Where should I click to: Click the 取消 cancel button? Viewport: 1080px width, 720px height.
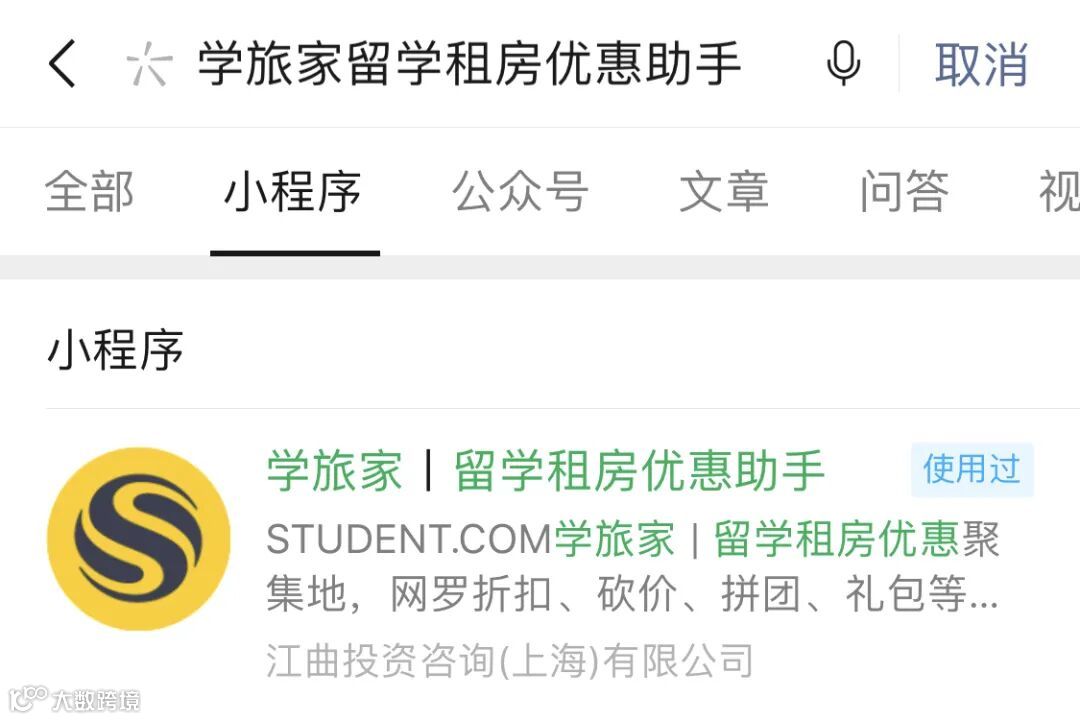click(981, 64)
